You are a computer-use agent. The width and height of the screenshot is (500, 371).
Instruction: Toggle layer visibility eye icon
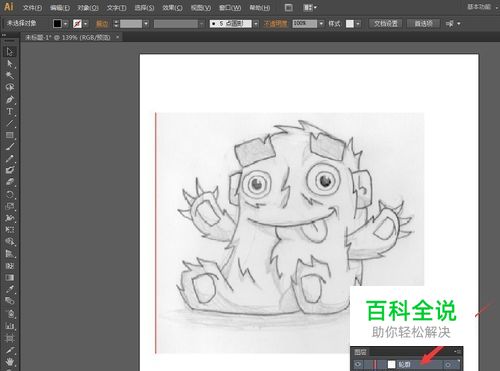pos(358,364)
